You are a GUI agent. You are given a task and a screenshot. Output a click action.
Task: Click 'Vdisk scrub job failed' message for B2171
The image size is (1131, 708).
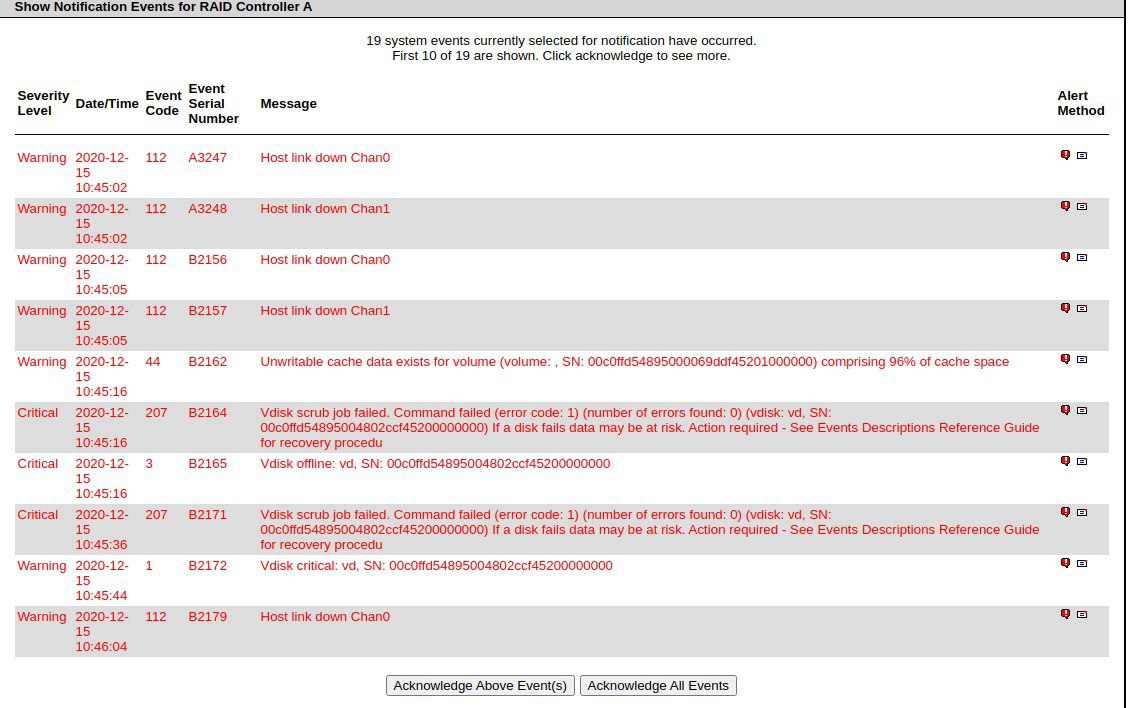(650, 530)
